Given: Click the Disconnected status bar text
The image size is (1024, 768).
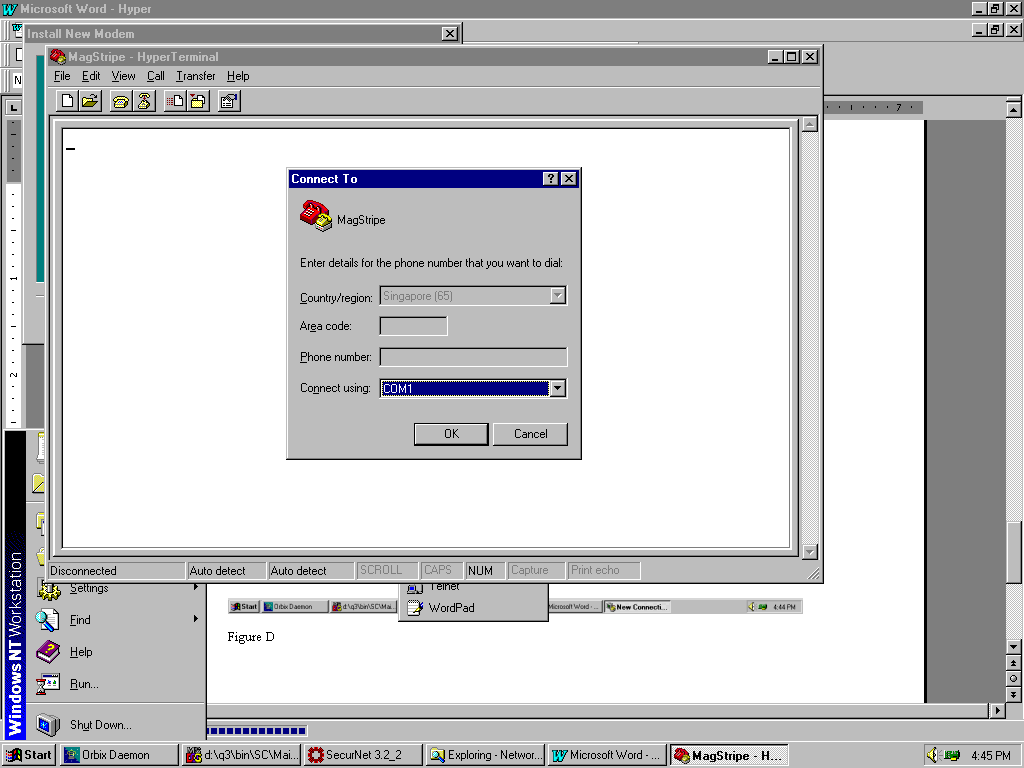Looking at the screenshot, I should (84, 571).
